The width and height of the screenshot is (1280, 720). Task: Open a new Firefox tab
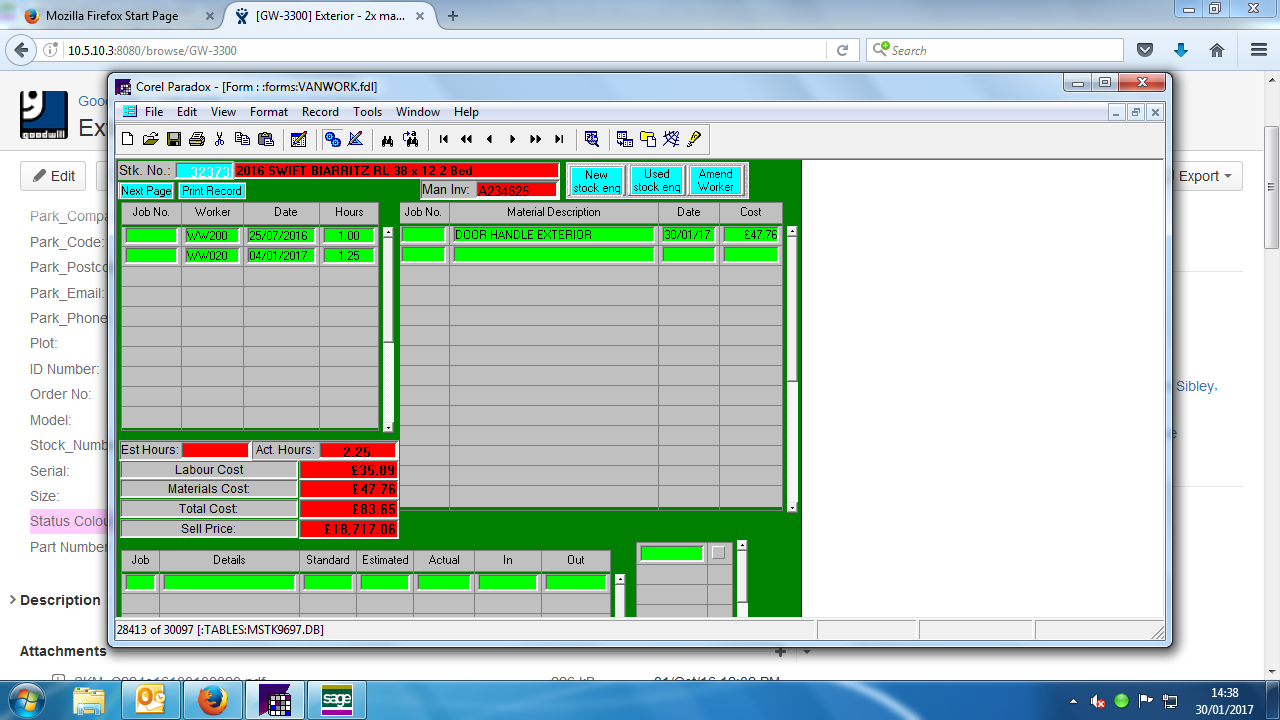pos(453,16)
